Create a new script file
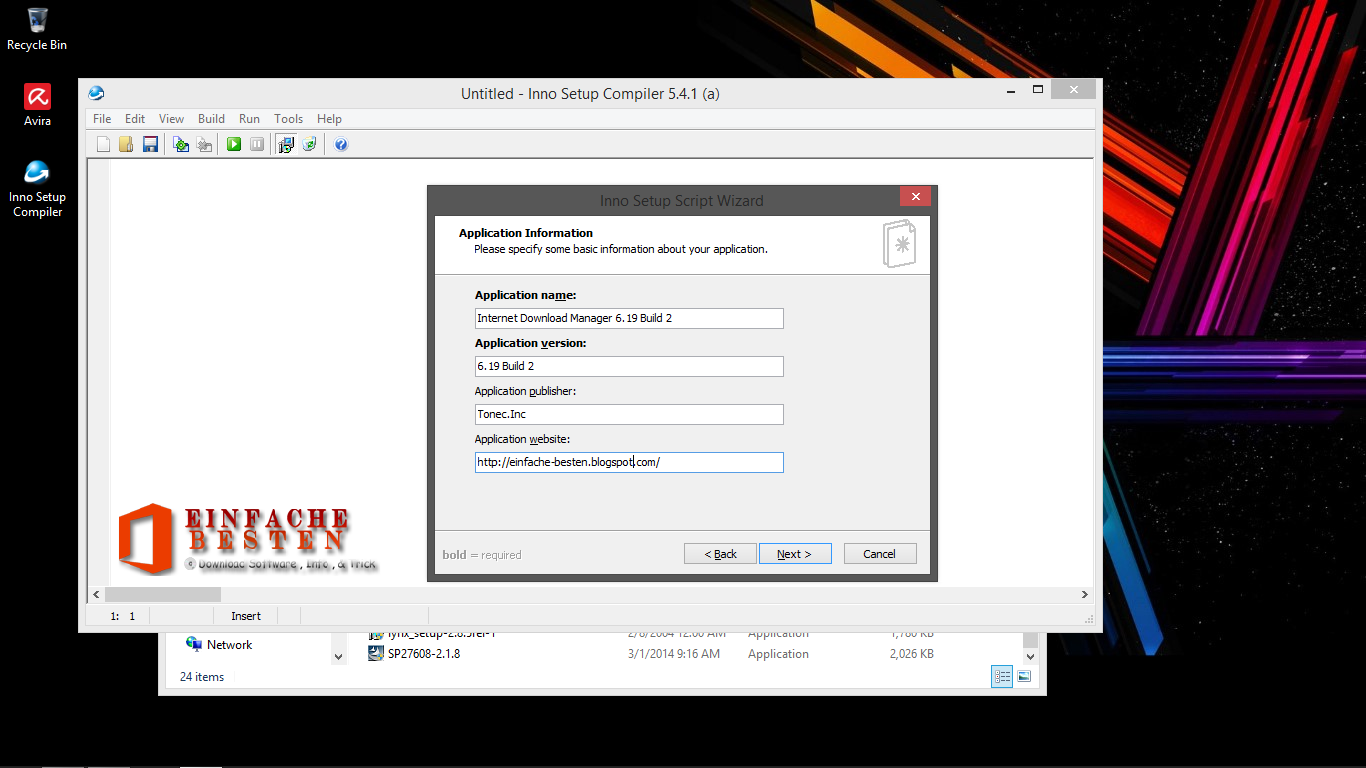The width and height of the screenshot is (1366, 768). (x=103, y=144)
